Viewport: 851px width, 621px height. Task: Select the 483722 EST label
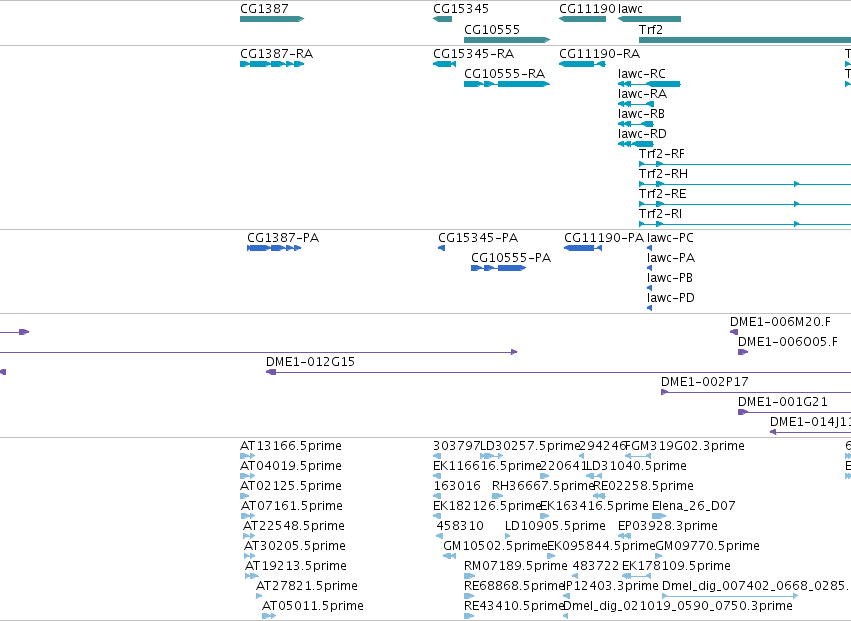(596, 566)
